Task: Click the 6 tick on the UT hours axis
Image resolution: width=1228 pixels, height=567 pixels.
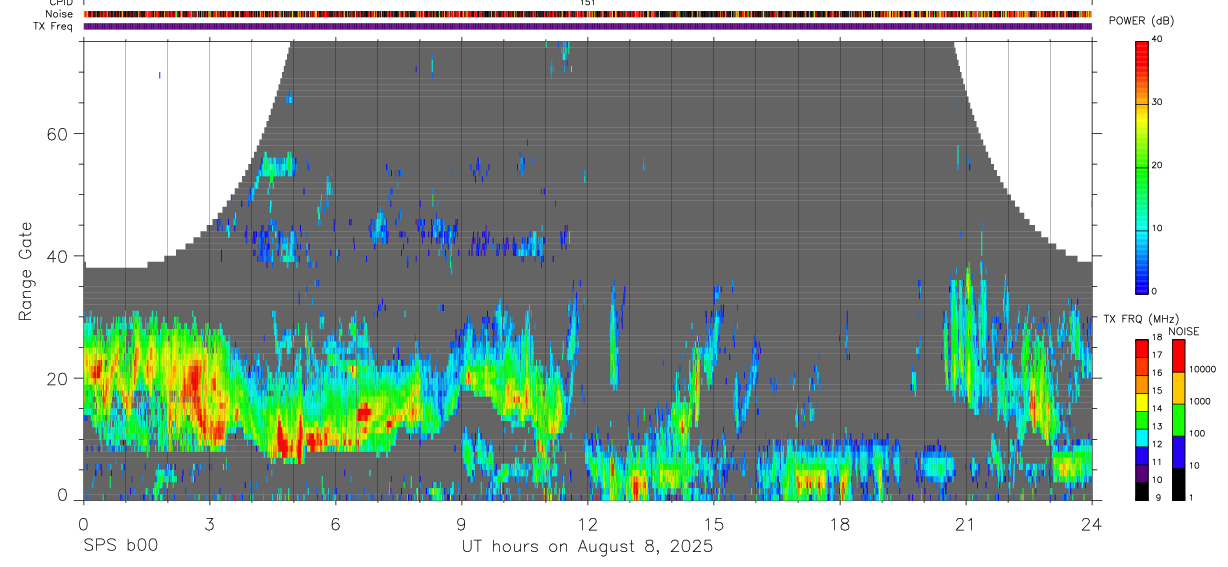Action: tap(335, 523)
